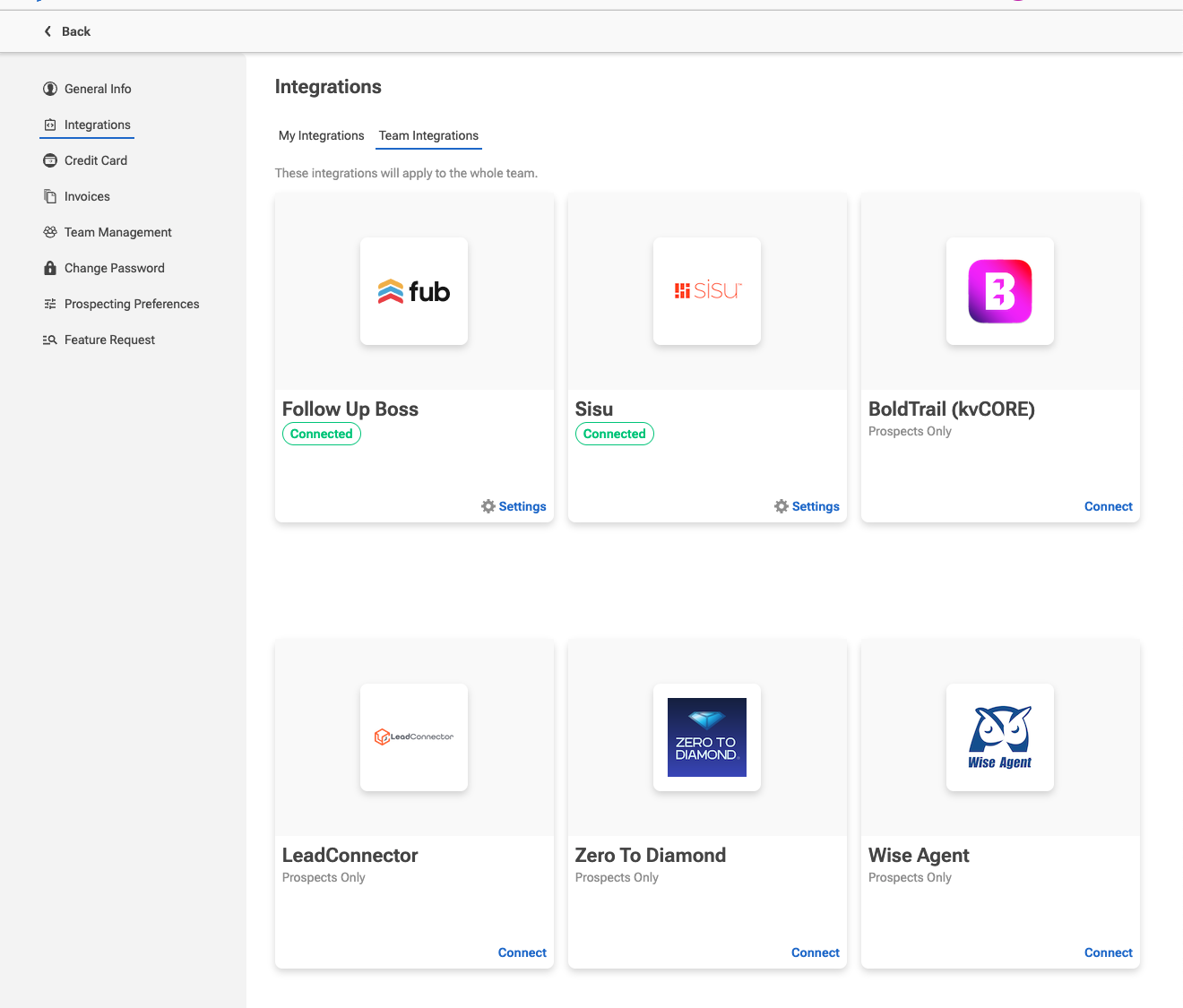Image resolution: width=1183 pixels, height=1008 pixels.
Task: Click the Follow Up Boss fub logo
Action: click(x=414, y=291)
